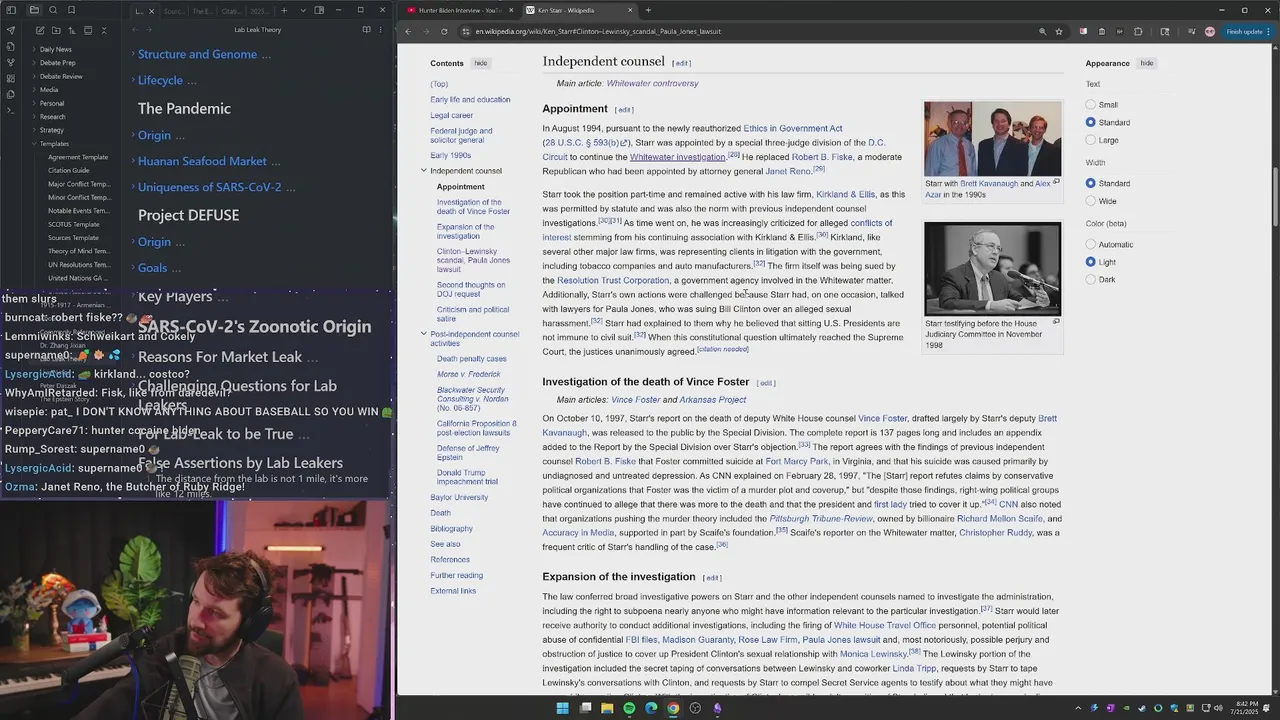The height and width of the screenshot is (720, 1280).
Task: Open Obsidian bookmarks icon
Action: tap(71, 10)
